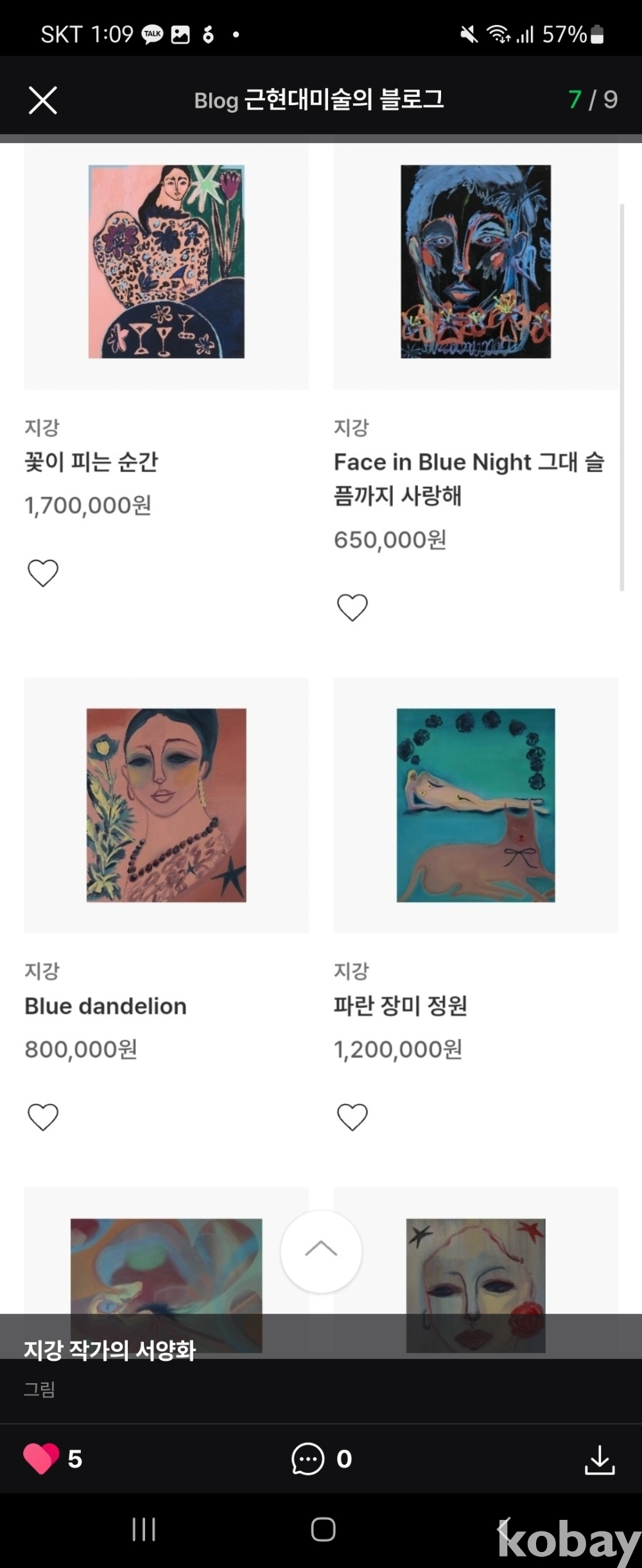Open the '꽃이 피는 순간' painting thumbnail
642x1568 pixels.
coord(166,262)
